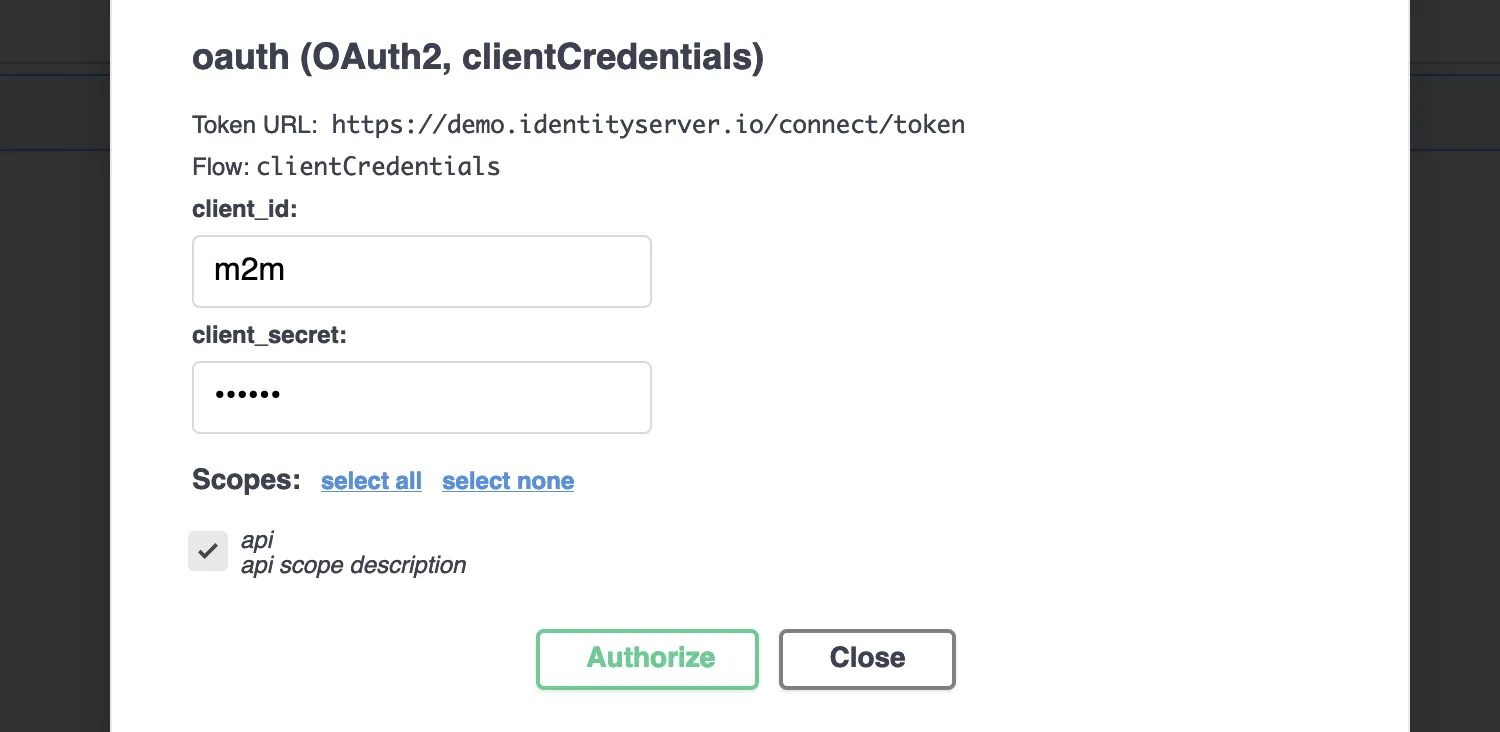Click the Flow label text
1500x732 pixels.
click(x=220, y=166)
